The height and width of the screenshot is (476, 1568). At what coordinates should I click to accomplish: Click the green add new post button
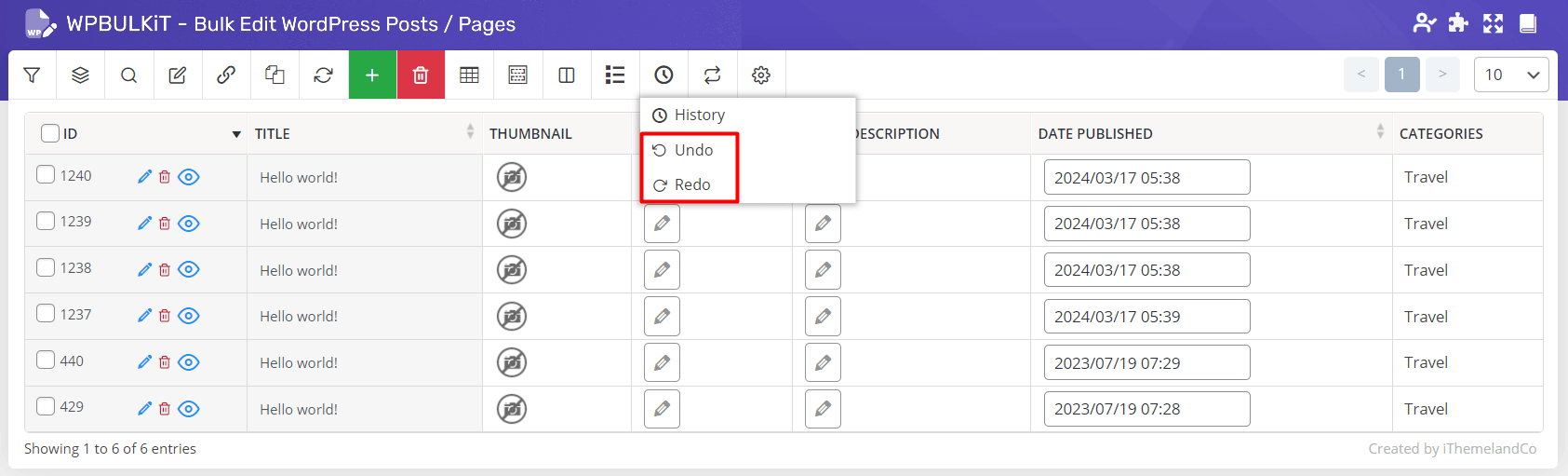(372, 75)
